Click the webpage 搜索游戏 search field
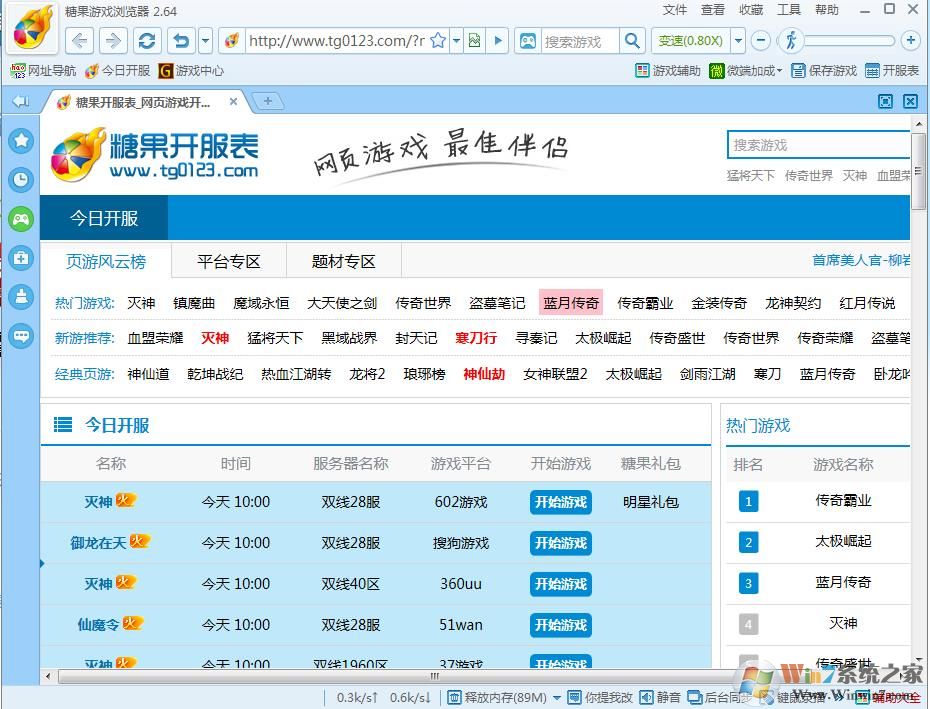Image resolution: width=930 pixels, height=709 pixels. (817, 145)
